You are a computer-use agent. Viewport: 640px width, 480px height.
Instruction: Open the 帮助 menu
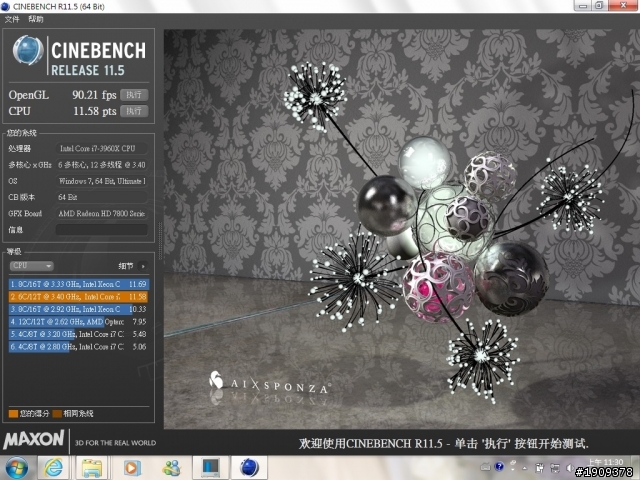click(x=36, y=19)
